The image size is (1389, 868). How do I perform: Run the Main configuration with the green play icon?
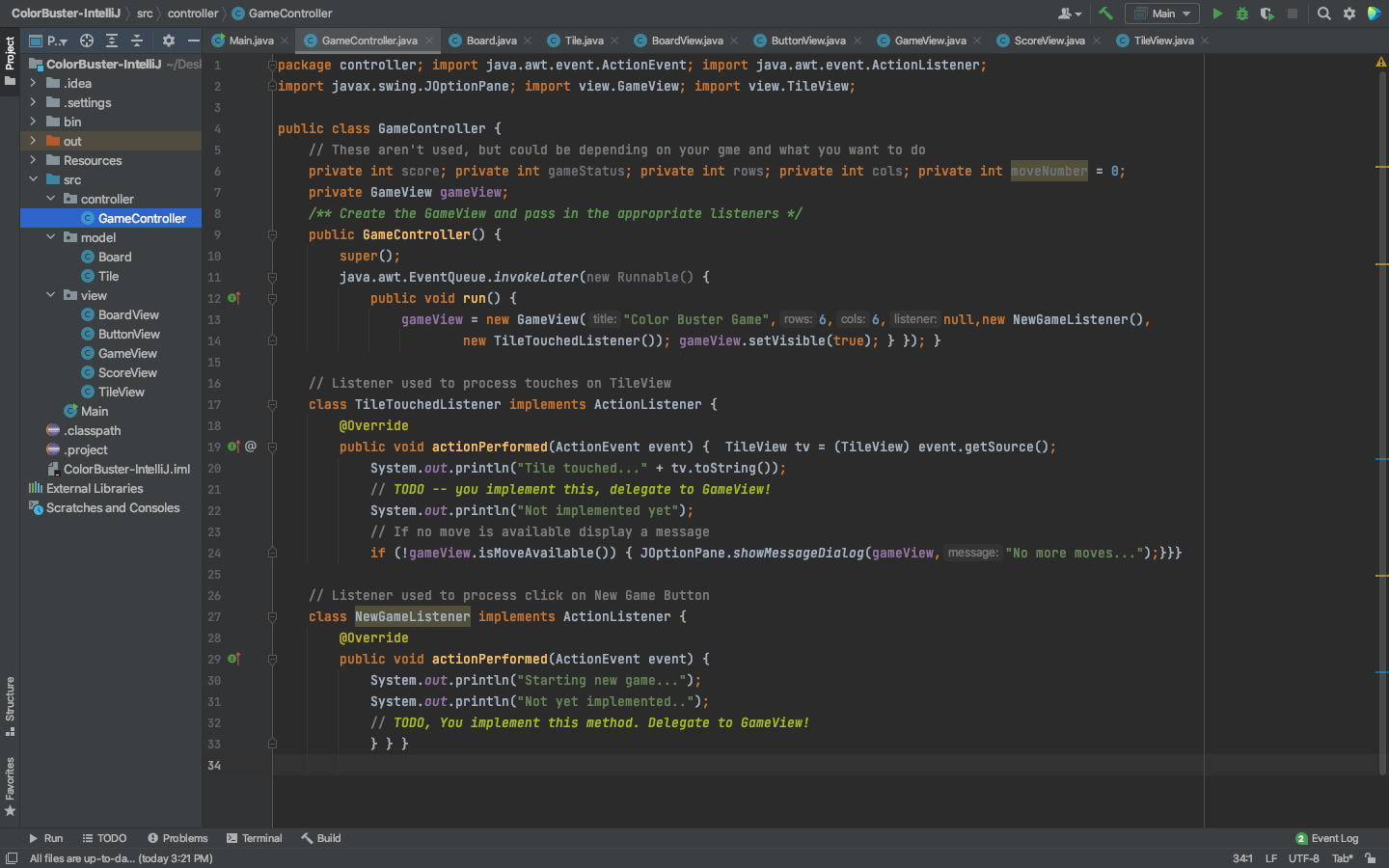point(1217,14)
